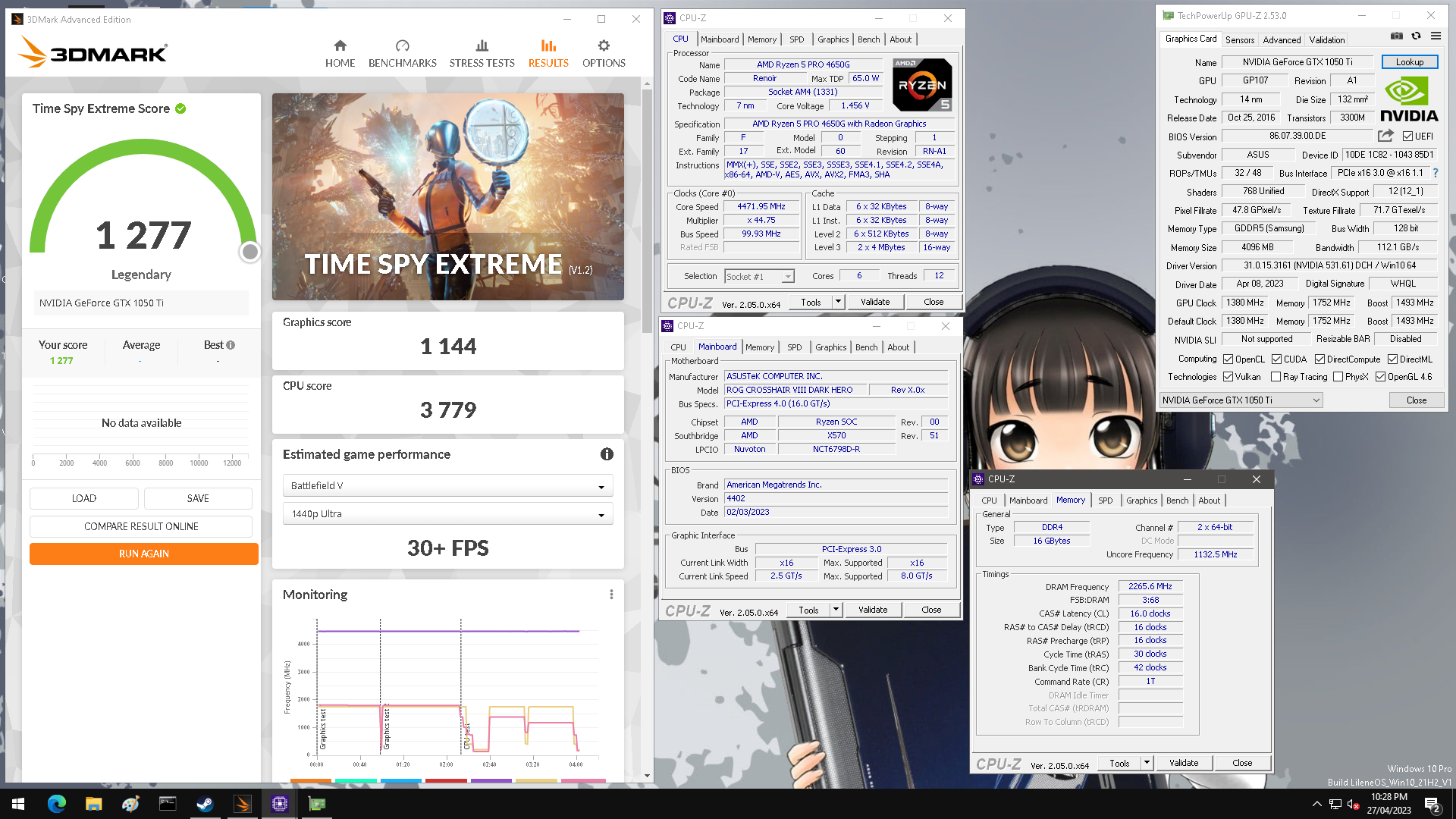Open Steam from taskbar
This screenshot has height=819, width=1456.
205,804
